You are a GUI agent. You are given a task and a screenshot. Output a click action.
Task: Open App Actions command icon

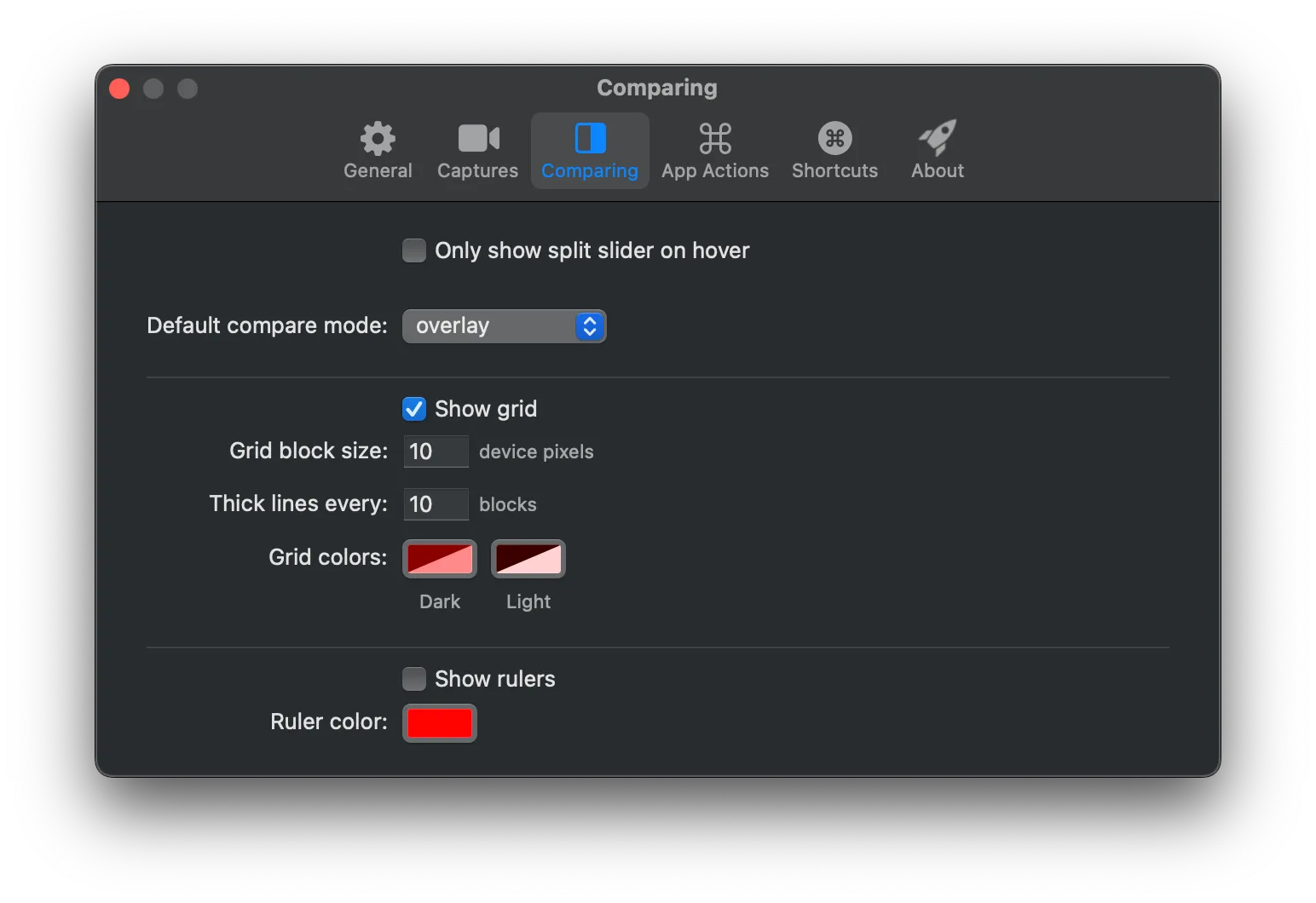coord(714,138)
